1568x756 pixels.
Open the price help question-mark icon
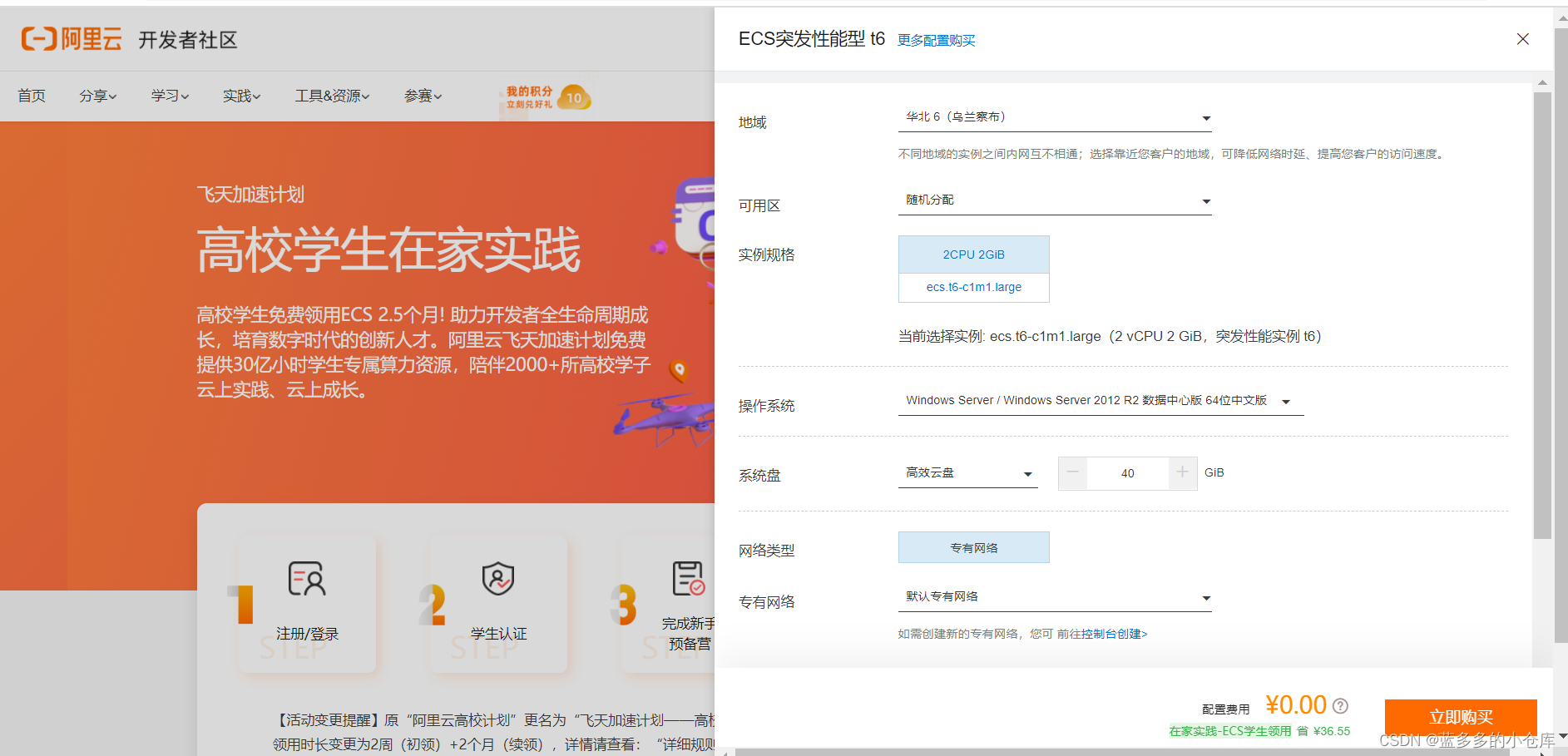pos(1340,705)
